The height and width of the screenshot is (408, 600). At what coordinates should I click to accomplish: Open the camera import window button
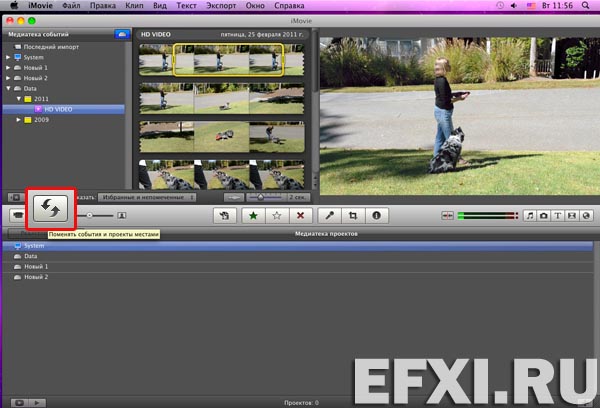tap(17, 215)
